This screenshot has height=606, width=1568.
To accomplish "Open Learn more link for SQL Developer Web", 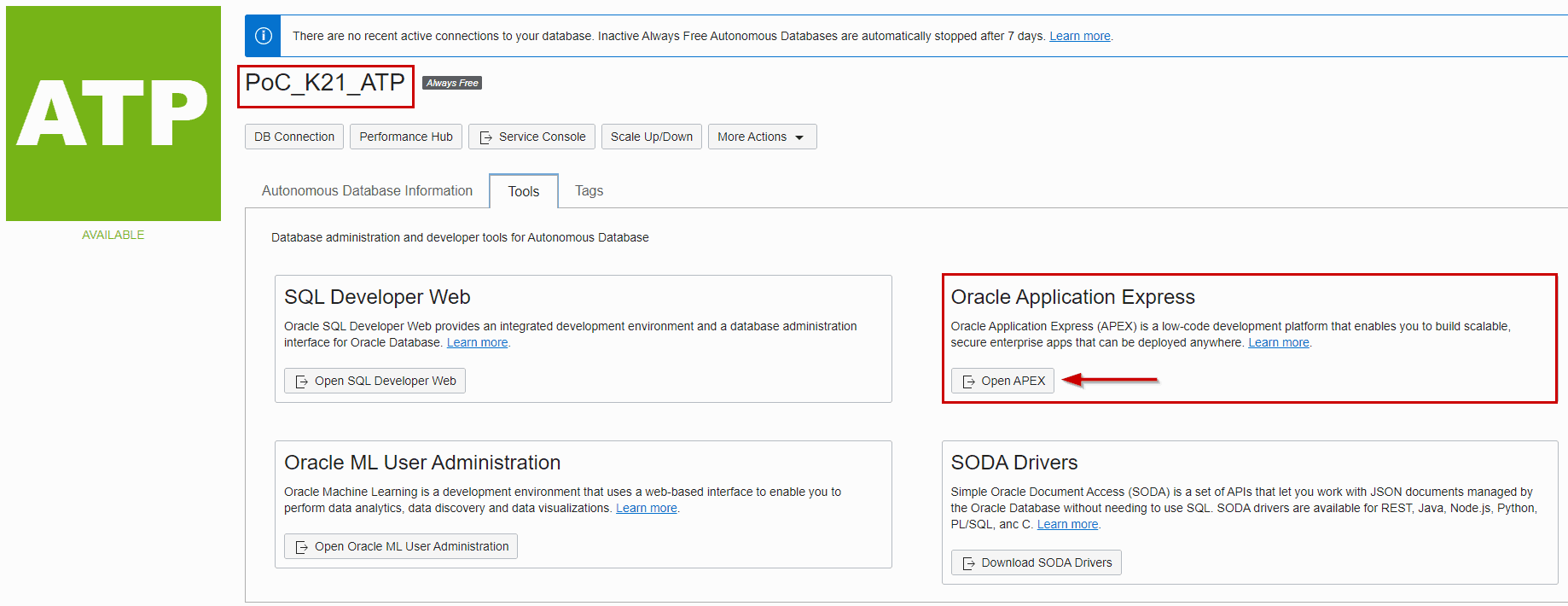I will click(477, 342).
